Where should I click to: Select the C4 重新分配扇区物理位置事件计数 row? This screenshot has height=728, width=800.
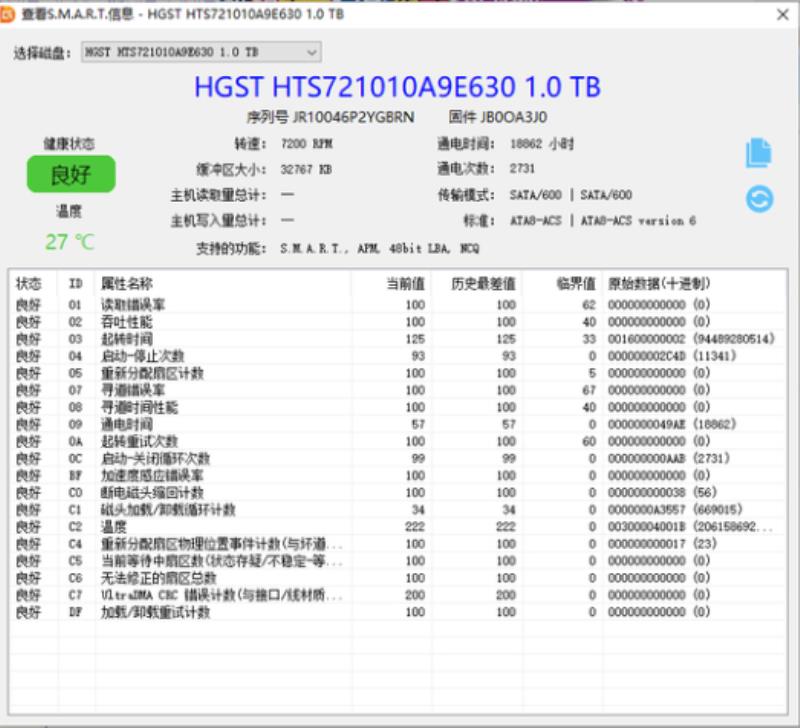coord(397,544)
